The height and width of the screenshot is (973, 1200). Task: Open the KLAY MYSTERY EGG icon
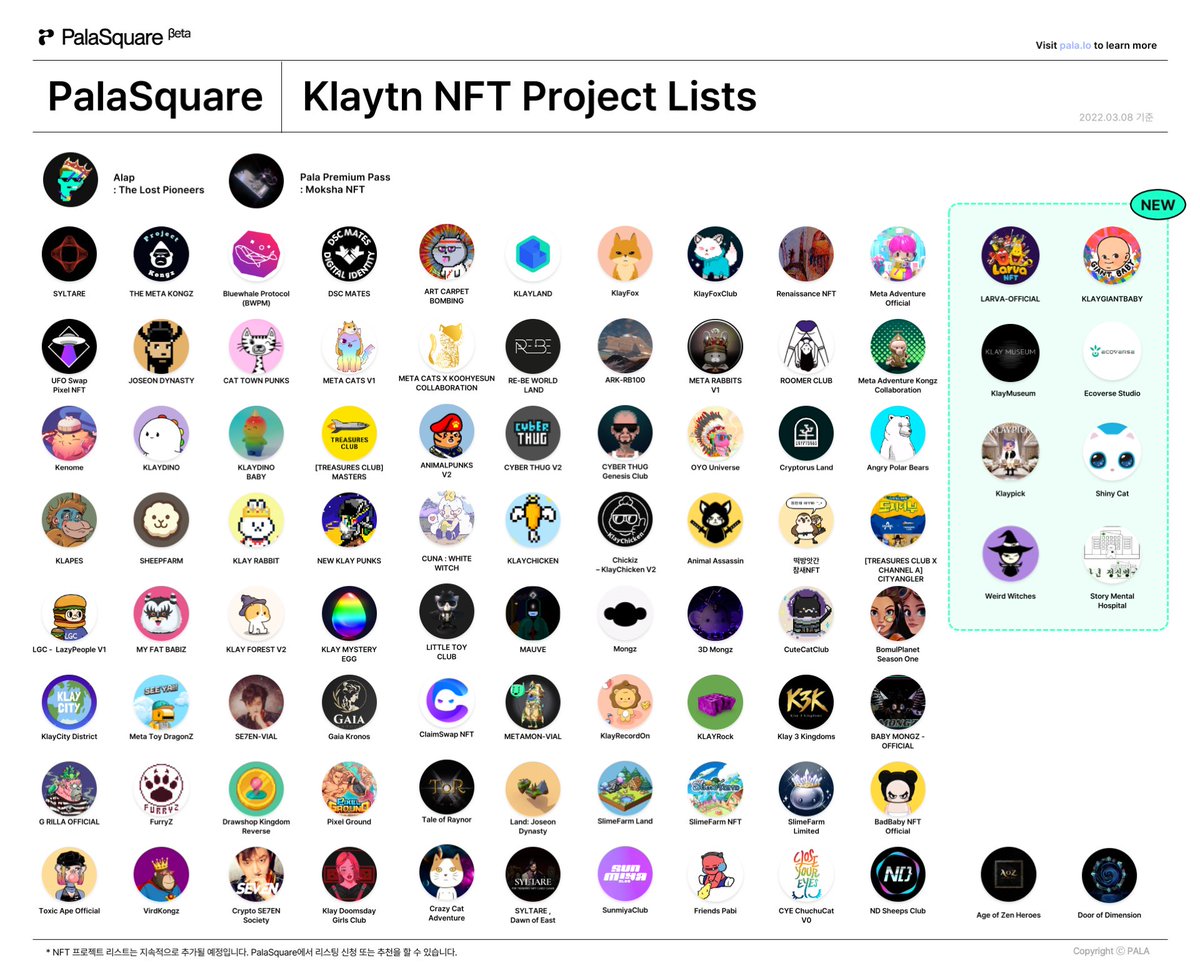pyautogui.click(x=349, y=614)
